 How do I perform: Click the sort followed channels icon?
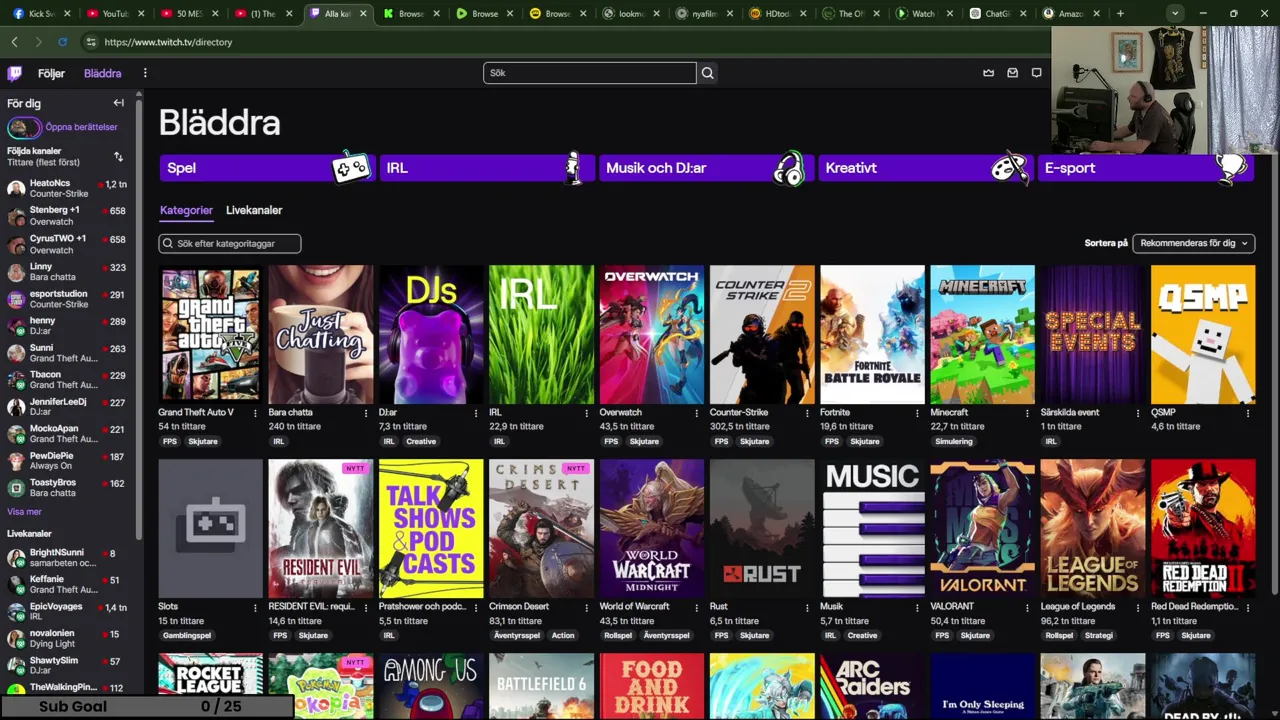tap(118, 157)
